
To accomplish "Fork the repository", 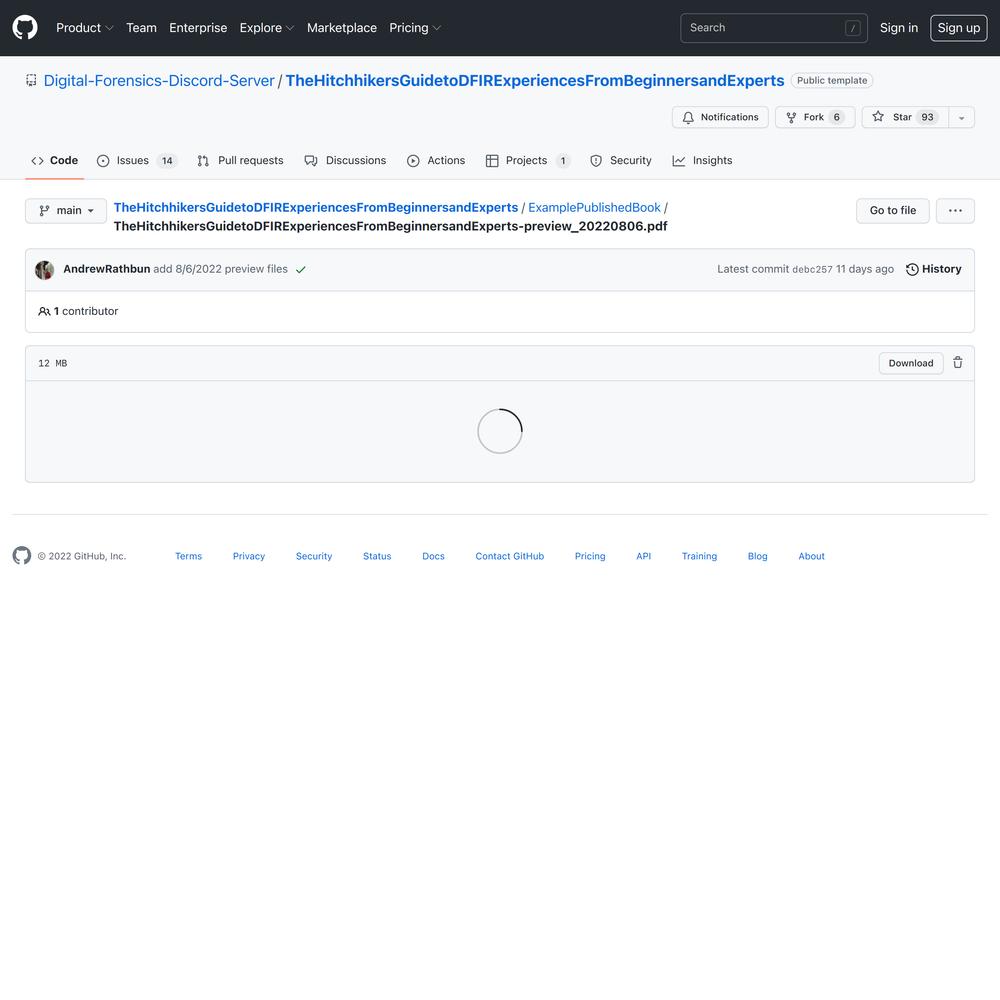I will tap(815, 117).
